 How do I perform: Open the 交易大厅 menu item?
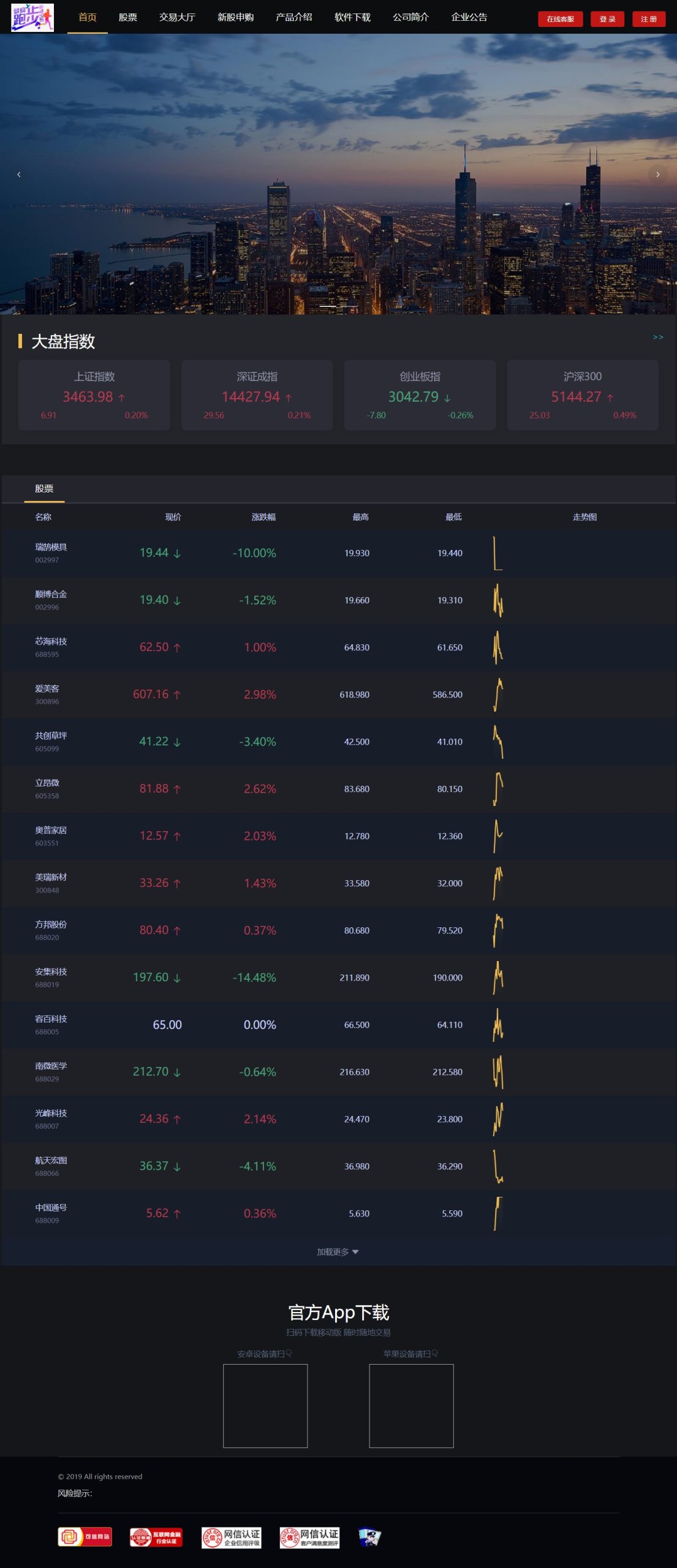point(177,17)
